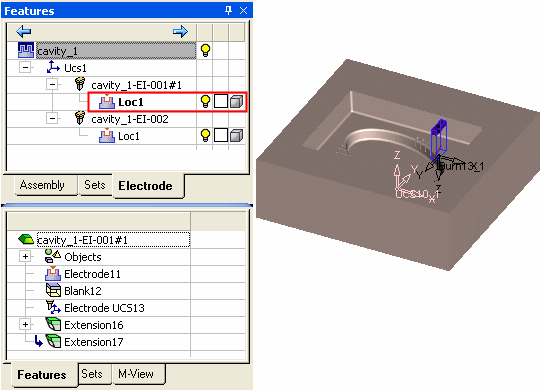Screen dimensions: 543x391
Task: Collapse the Ucs1 tree node
Action: [x=25, y=67]
